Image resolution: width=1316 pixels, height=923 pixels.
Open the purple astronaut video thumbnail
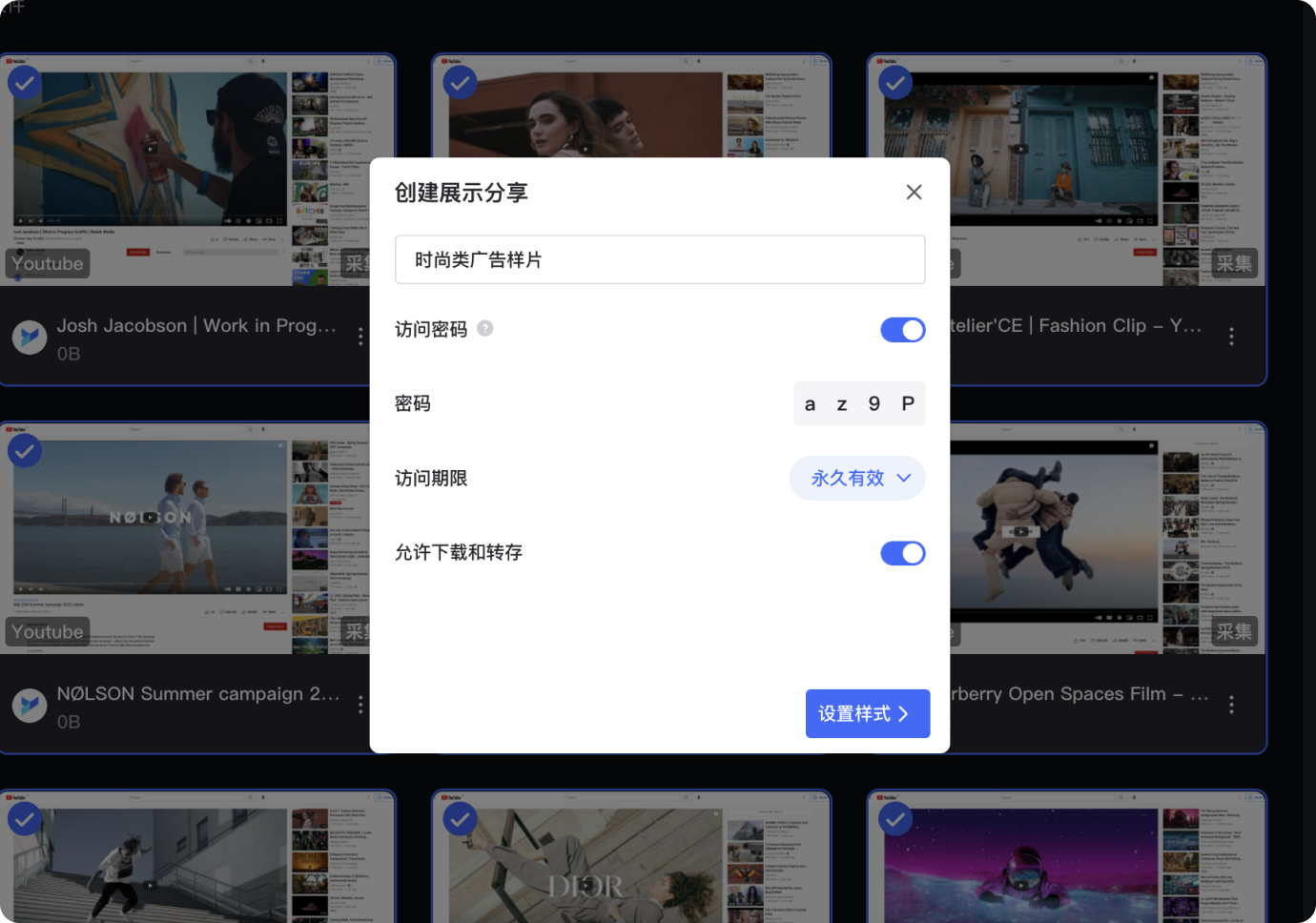click(1067, 856)
